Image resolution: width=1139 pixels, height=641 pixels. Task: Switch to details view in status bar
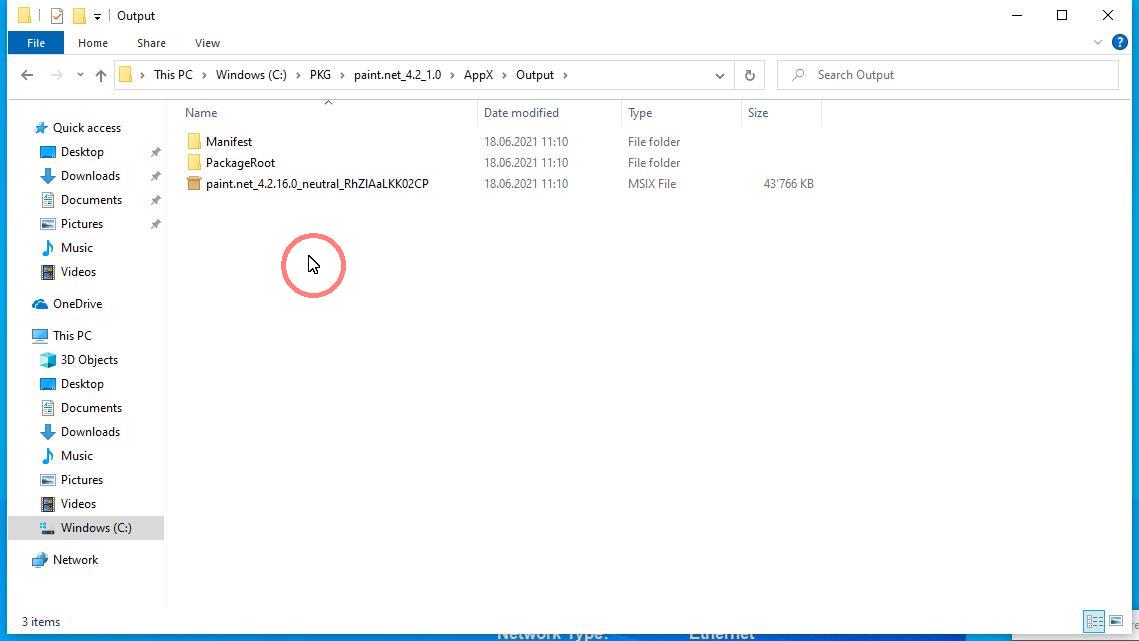click(1094, 622)
